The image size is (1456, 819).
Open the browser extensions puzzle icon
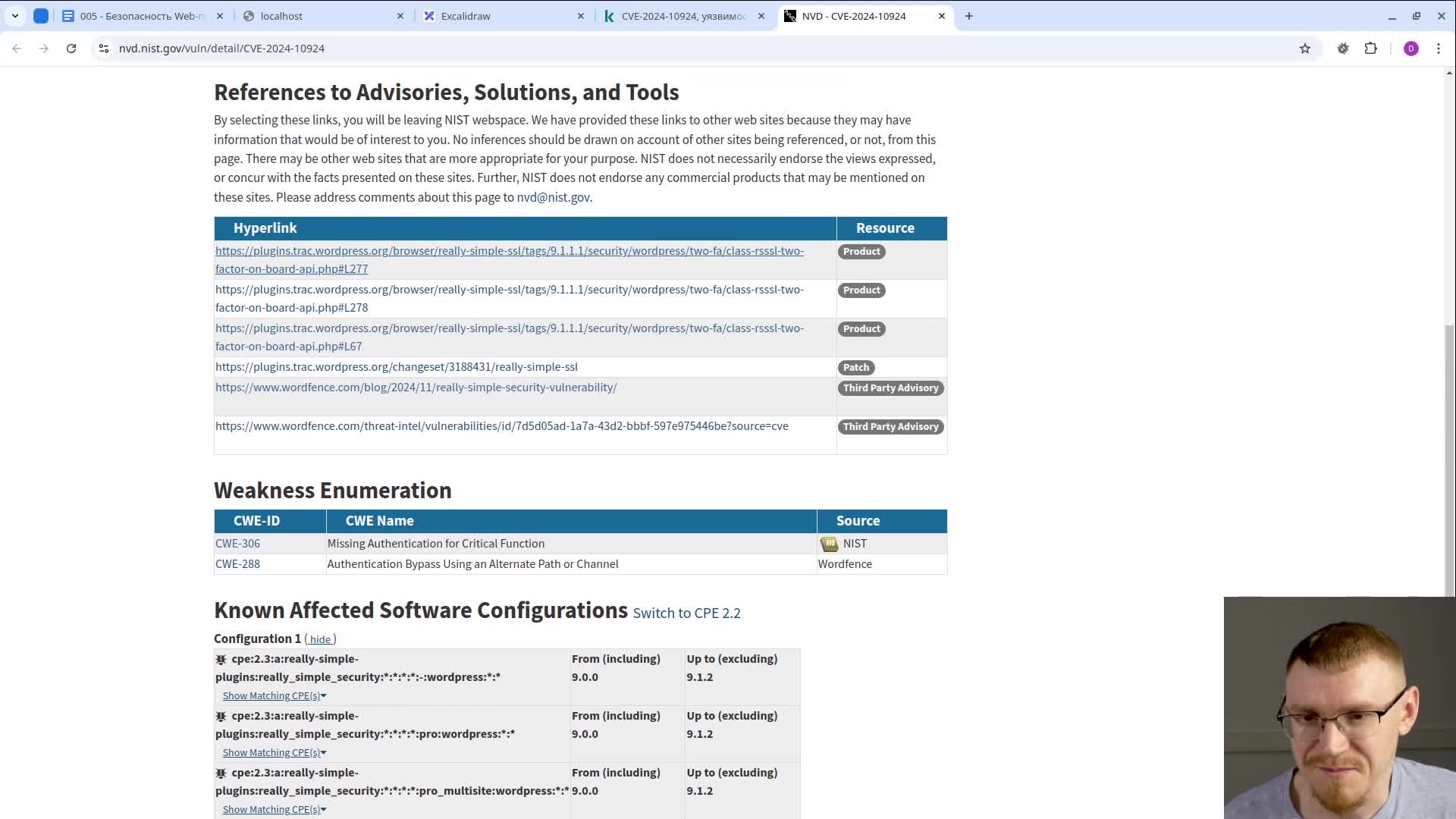coord(1370,49)
